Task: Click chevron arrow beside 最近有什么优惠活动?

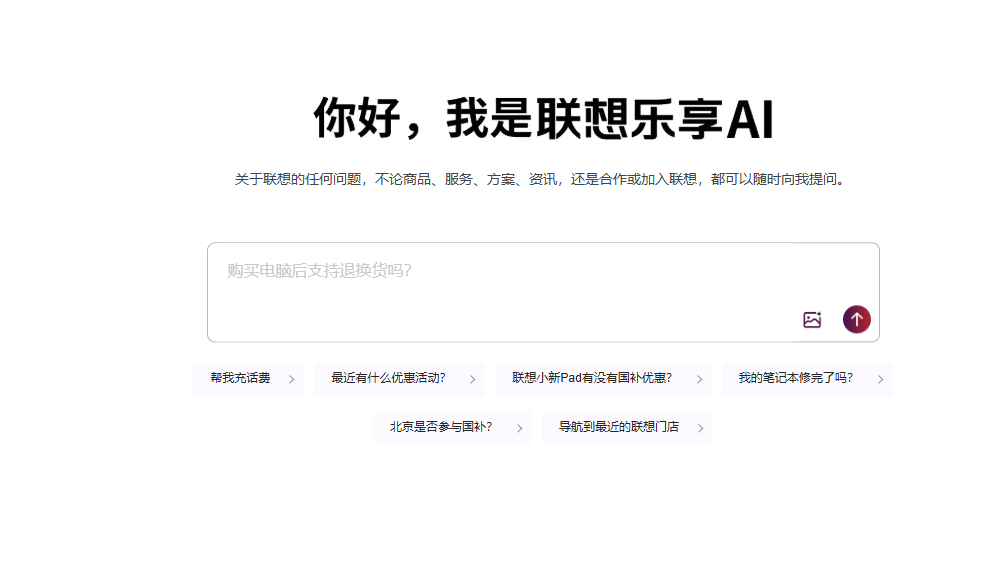Action: 472,380
